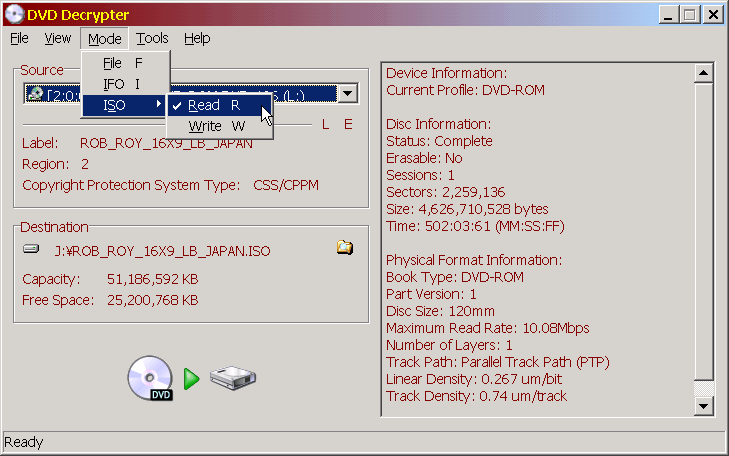
Task: Click the DVD Decrypter title bar icon
Action: (x=14, y=14)
